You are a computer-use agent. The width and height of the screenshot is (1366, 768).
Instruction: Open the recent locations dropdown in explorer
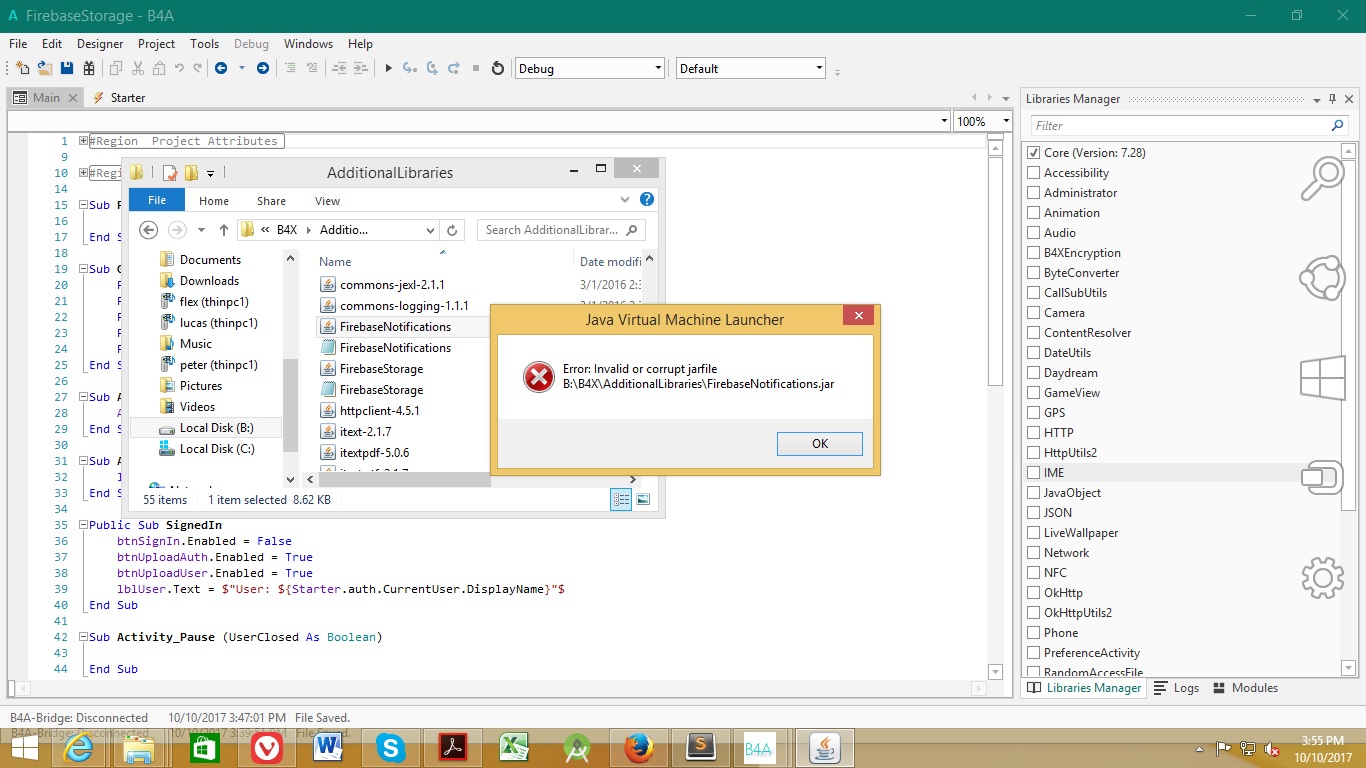click(x=201, y=230)
